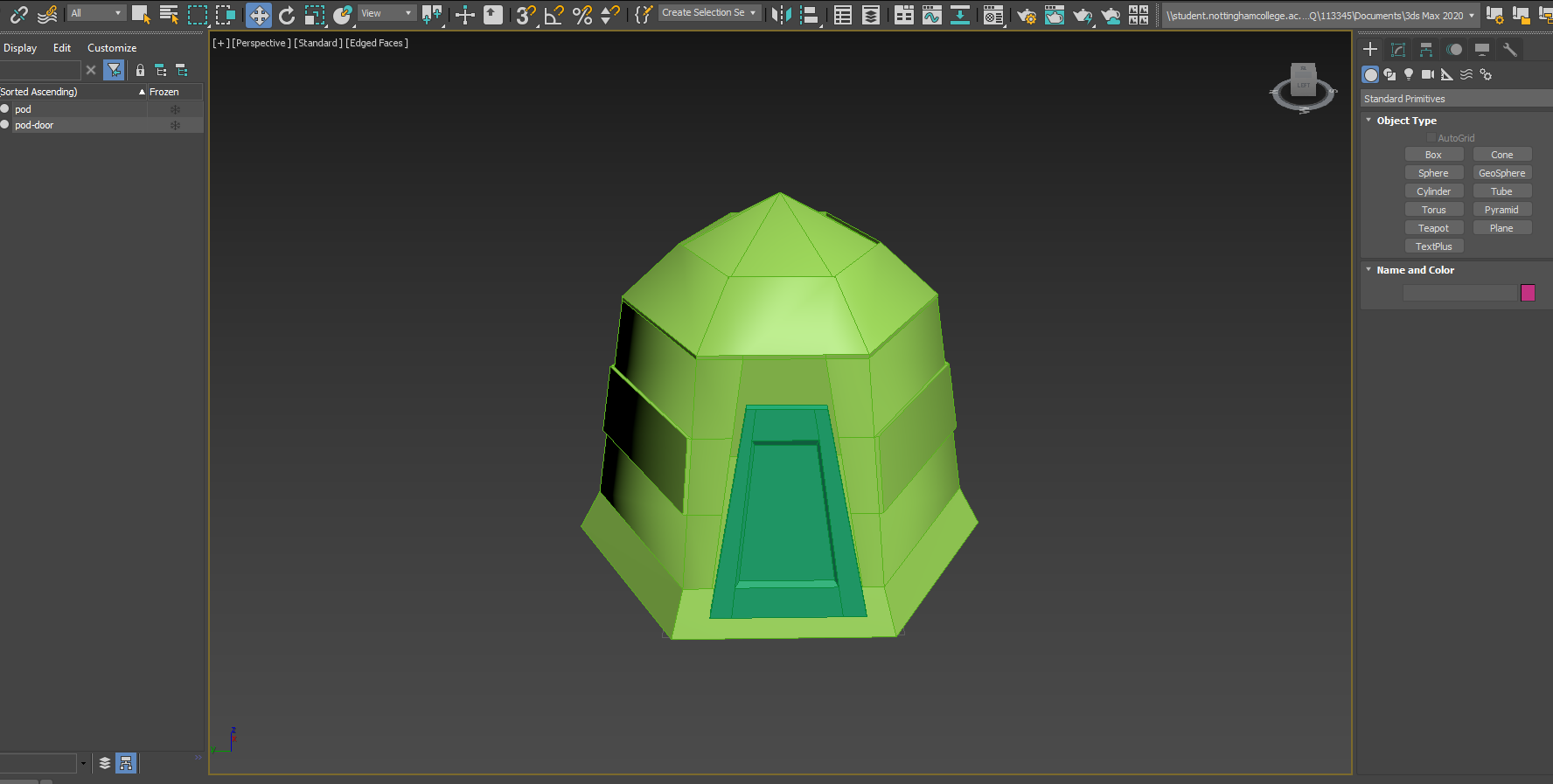Toggle frozen state for pod-door
1553x784 pixels.
pyautogui.click(x=175, y=125)
